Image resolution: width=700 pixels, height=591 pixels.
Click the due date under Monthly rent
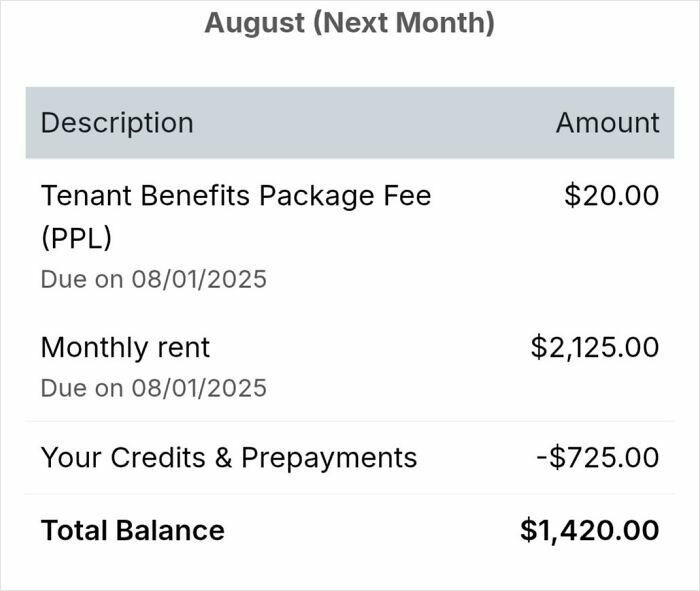click(x=154, y=388)
